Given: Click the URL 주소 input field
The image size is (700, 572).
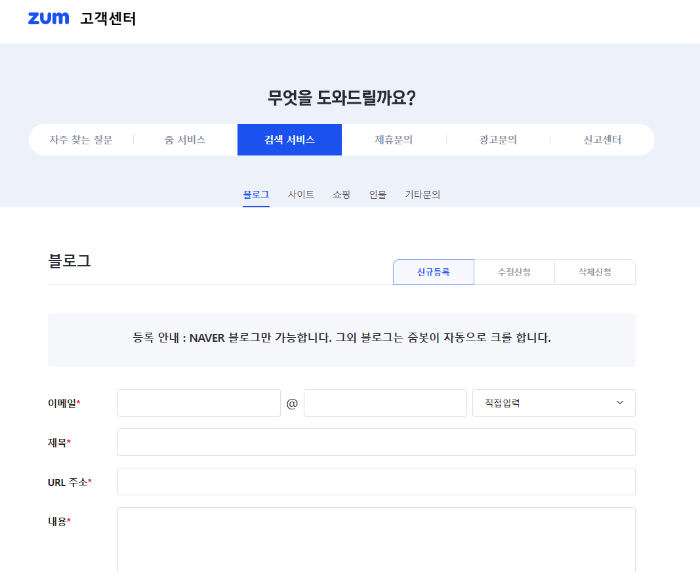Looking at the screenshot, I should click(376, 482).
